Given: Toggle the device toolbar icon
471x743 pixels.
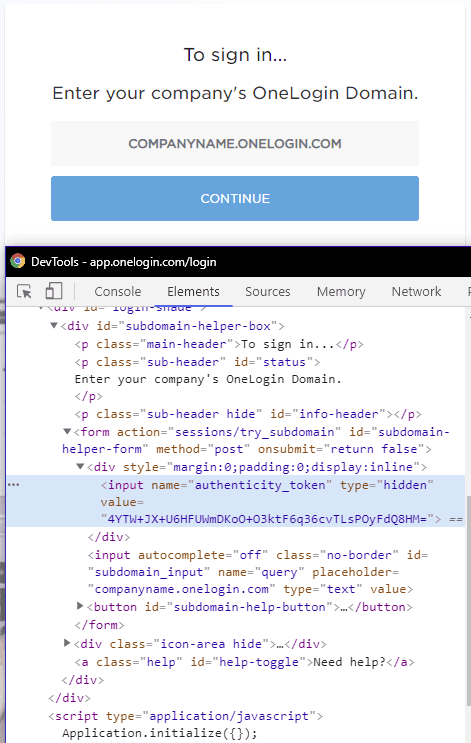Looking at the screenshot, I should pos(54,291).
